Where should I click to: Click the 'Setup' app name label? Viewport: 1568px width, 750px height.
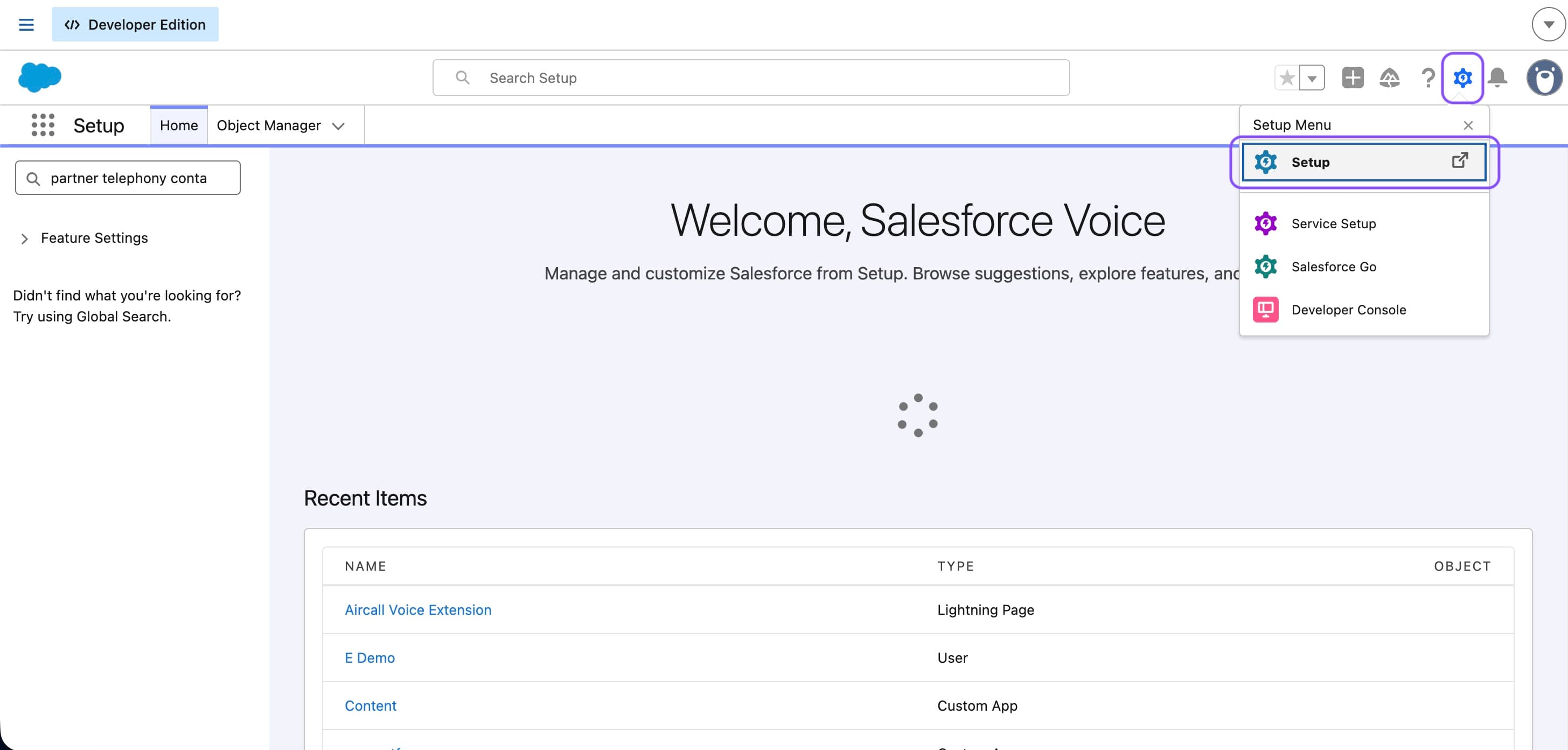[99, 125]
